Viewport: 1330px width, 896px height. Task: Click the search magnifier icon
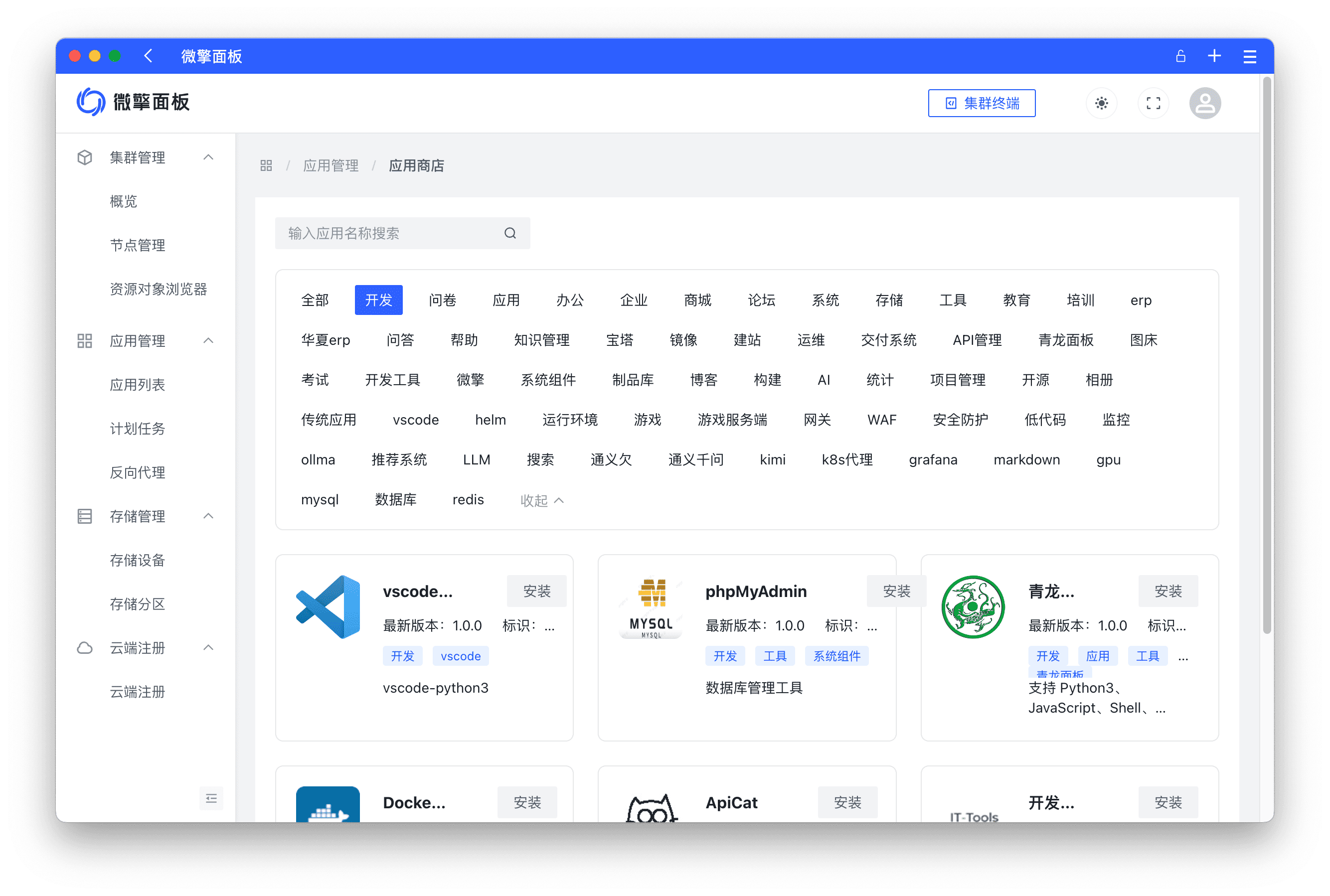(510, 233)
